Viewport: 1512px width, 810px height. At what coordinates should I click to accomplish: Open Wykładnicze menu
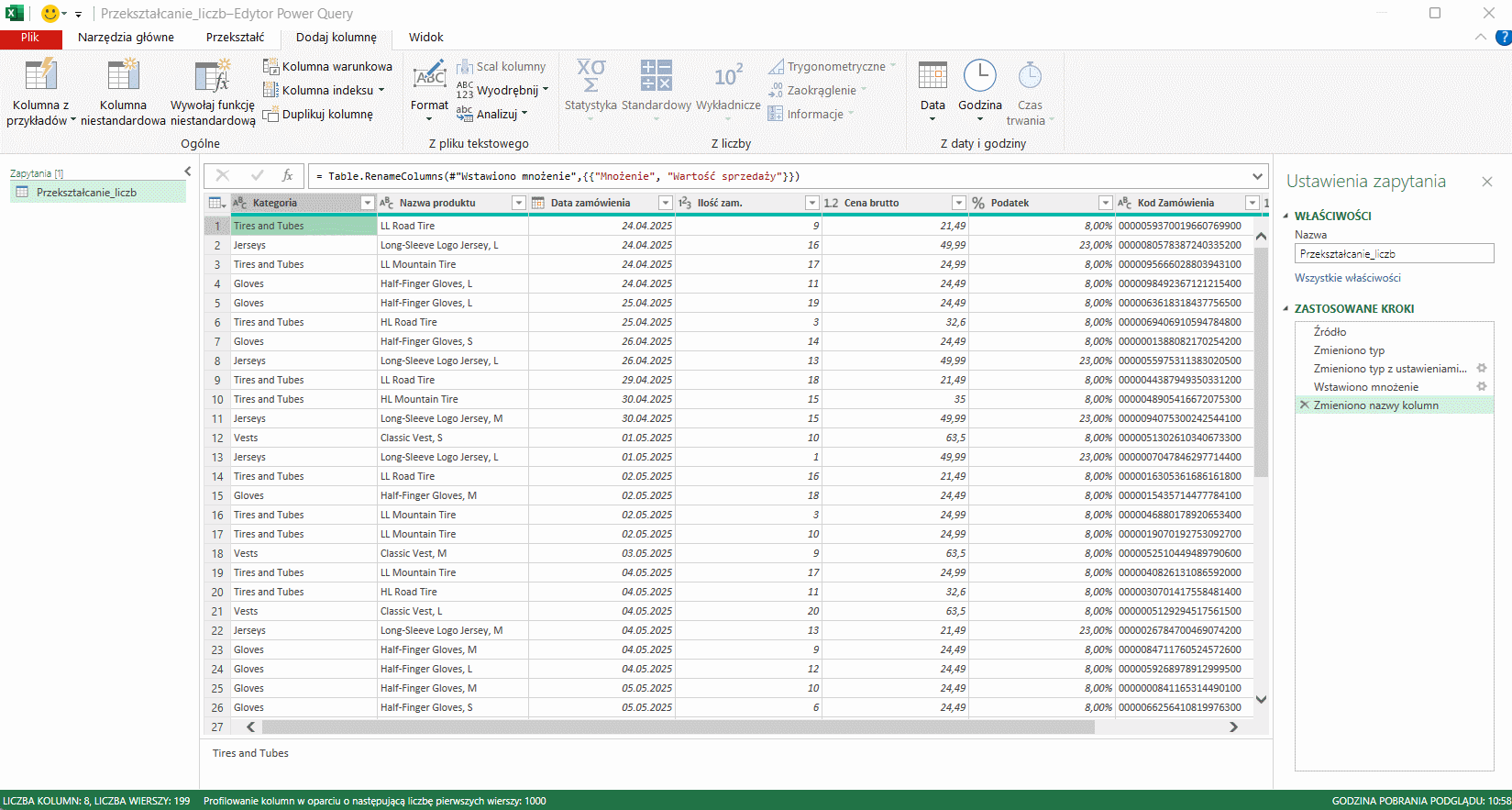(x=728, y=90)
